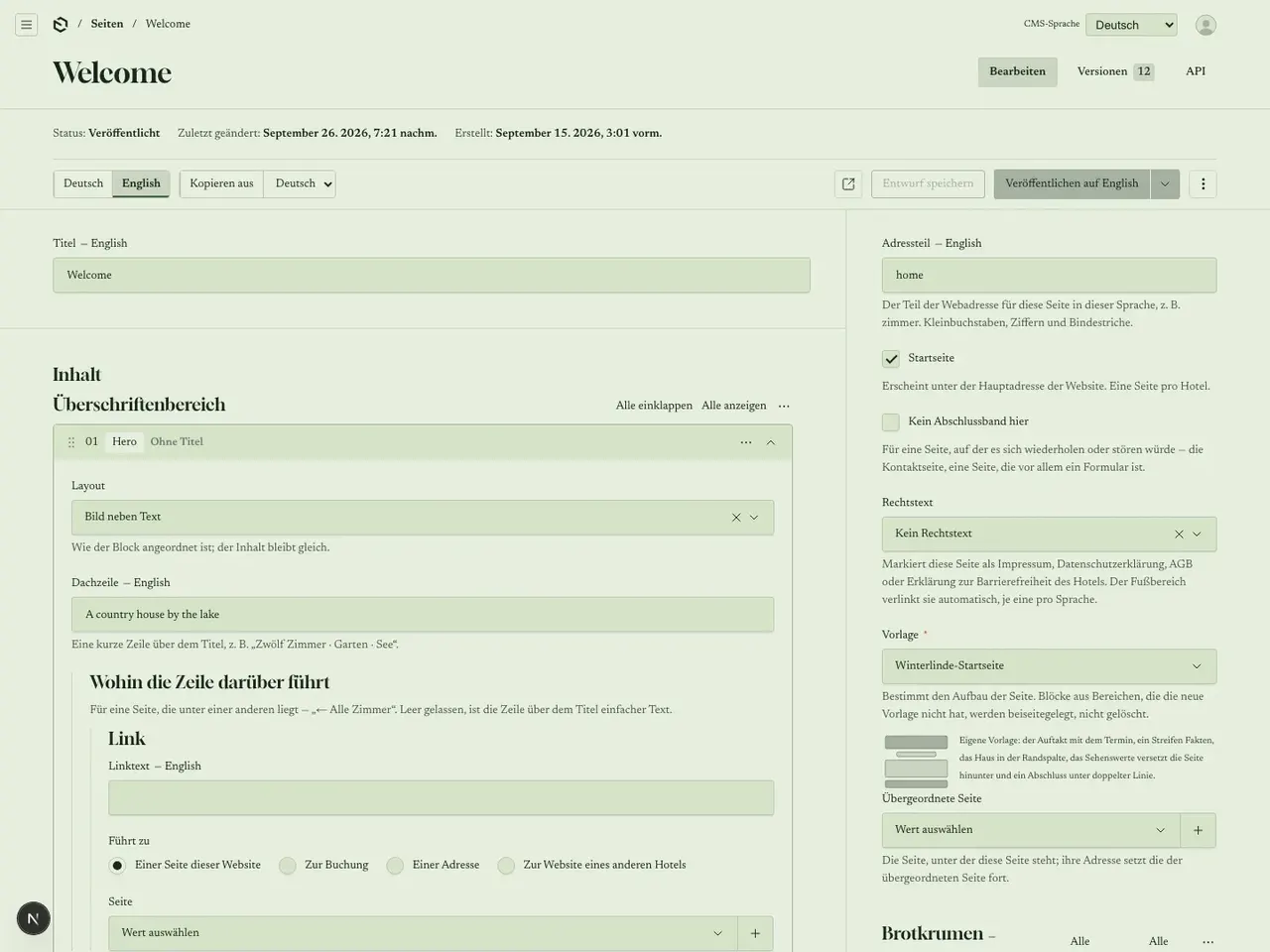The width and height of the screenshot is (1270, 952).
Task: Open Übergeordnete Seite Wert auswählen dropdown
Action: click(x=1031, y=830)
